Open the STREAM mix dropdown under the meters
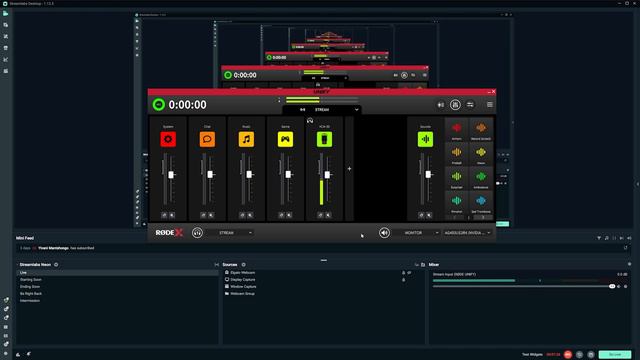 [x=322, y=110]
